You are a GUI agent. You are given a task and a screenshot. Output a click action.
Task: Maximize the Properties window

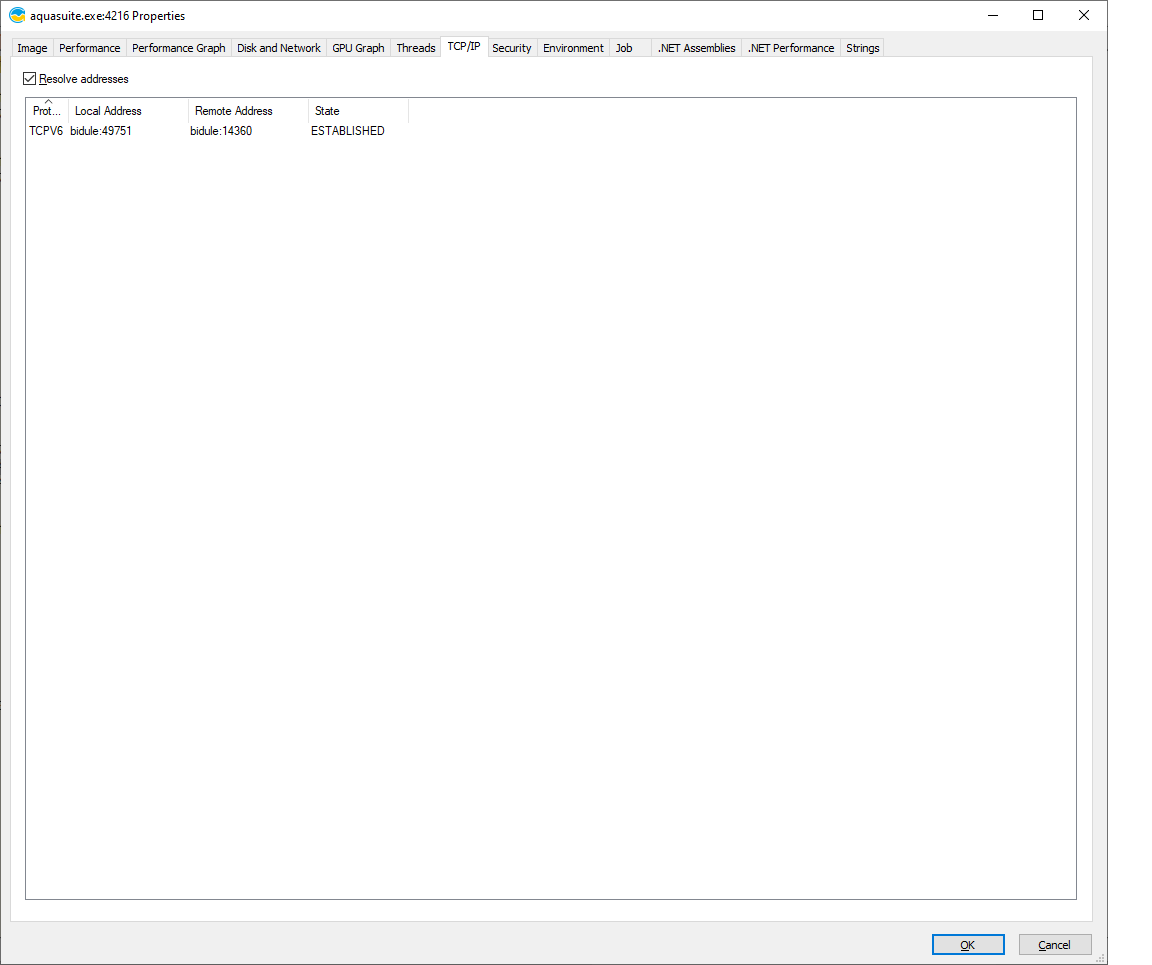click(x=1038, y=15)
